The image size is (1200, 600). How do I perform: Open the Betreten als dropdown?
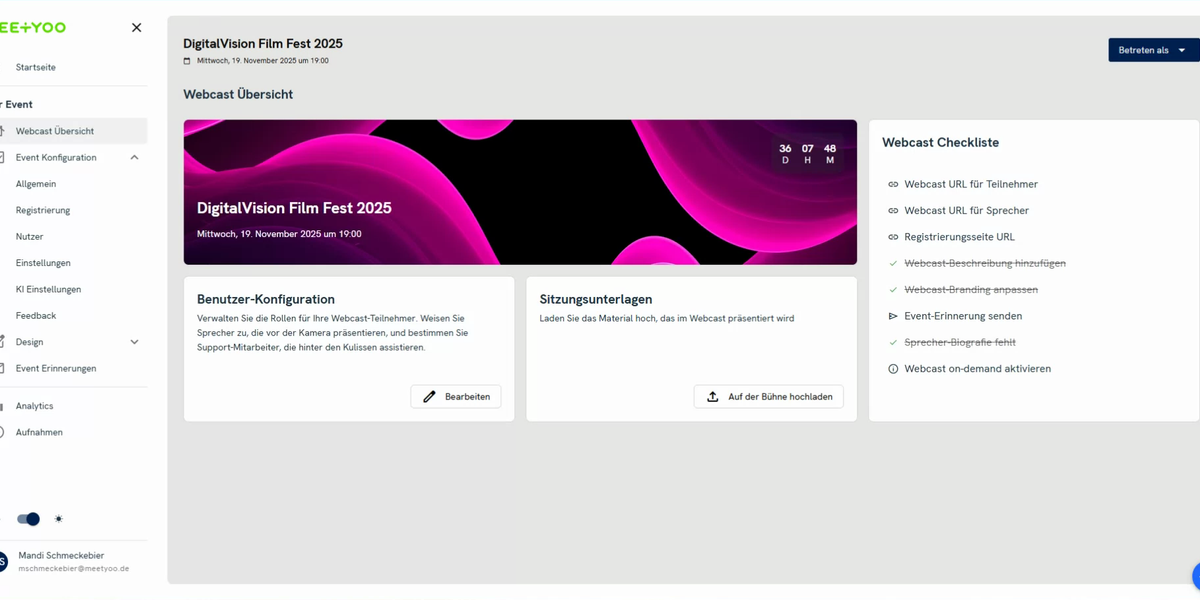[1153, 50]
